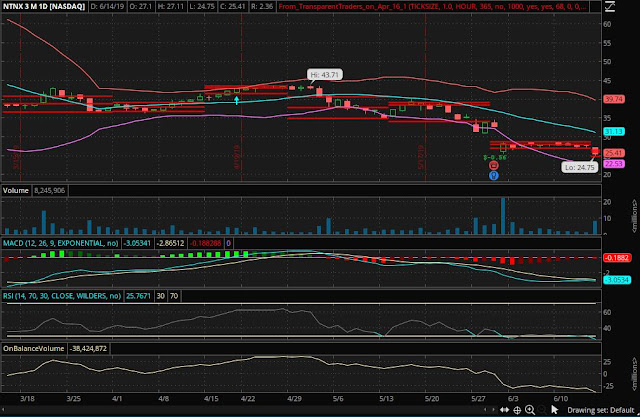Click the small scroll-right arrow
This screenshot has height=417, width=640.
(x=493, y=410)
